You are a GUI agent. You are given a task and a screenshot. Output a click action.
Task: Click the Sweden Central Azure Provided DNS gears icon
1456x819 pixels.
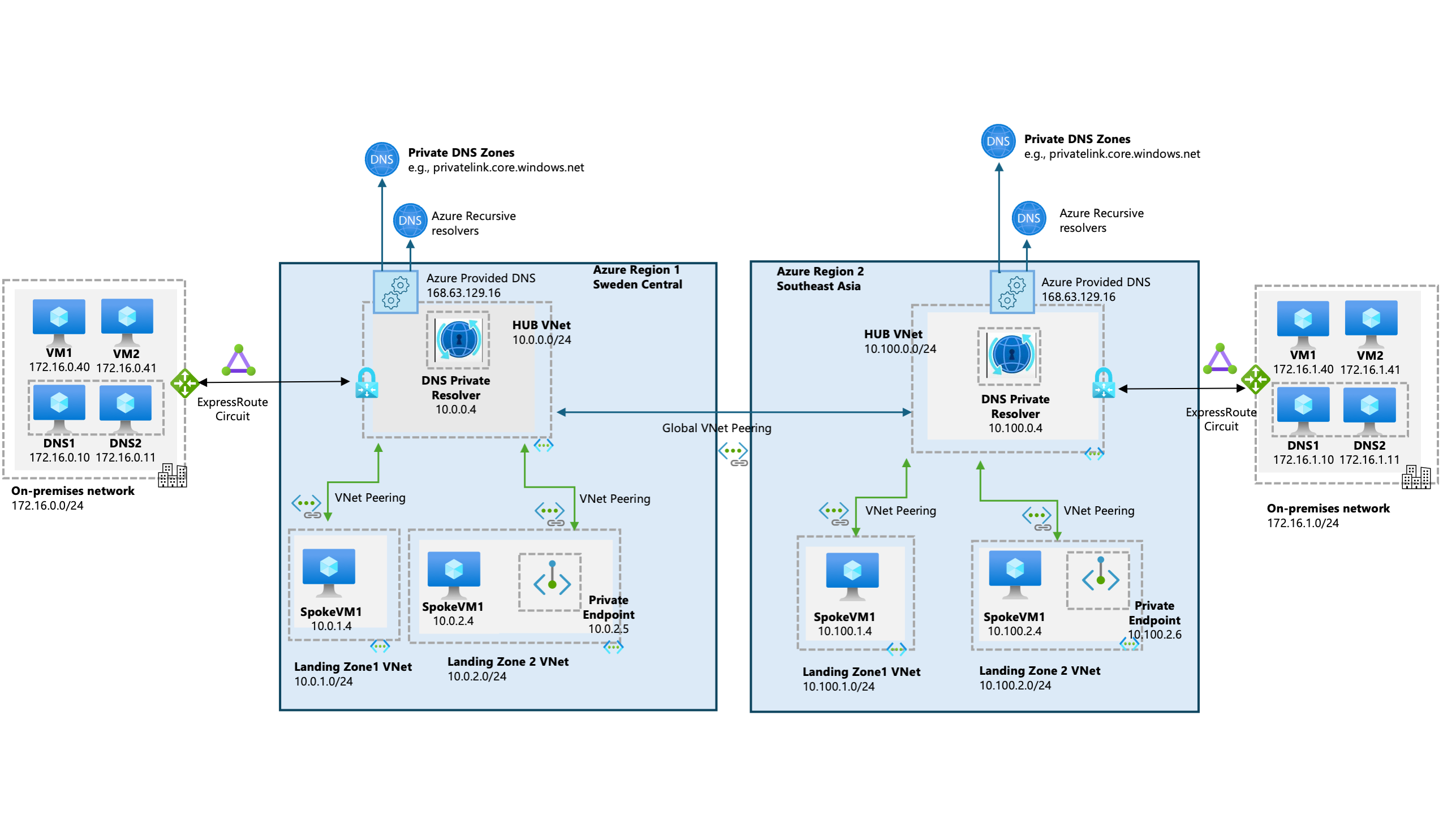[x=395, y=292]
